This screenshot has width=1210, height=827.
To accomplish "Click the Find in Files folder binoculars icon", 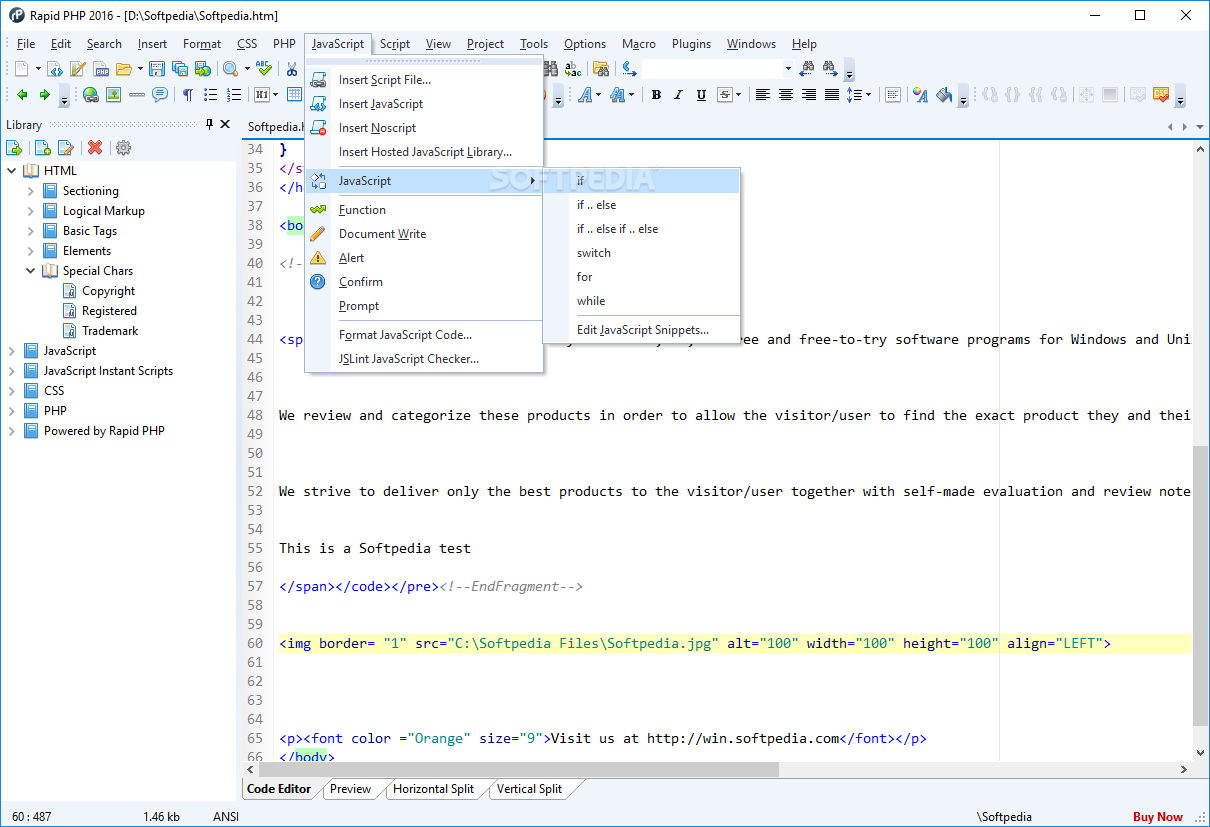I will (x=601, y=69).
